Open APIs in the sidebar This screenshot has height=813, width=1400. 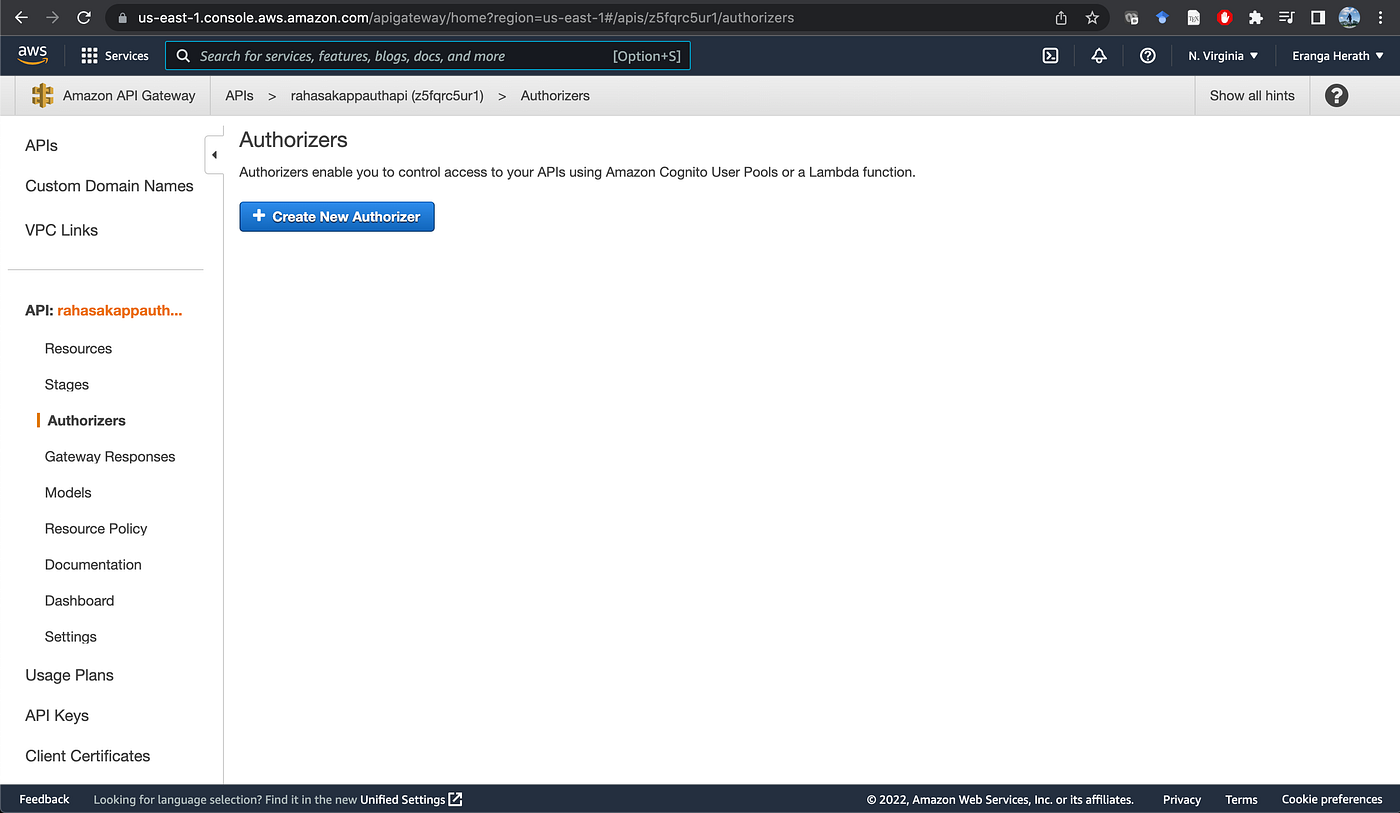[41, 145]
